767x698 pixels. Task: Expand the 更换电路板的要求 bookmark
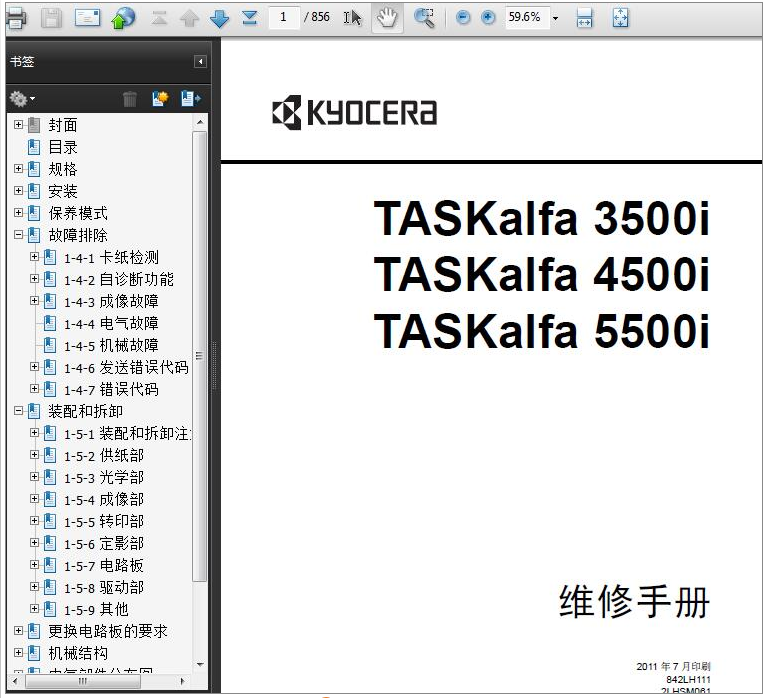pos(18,631)
